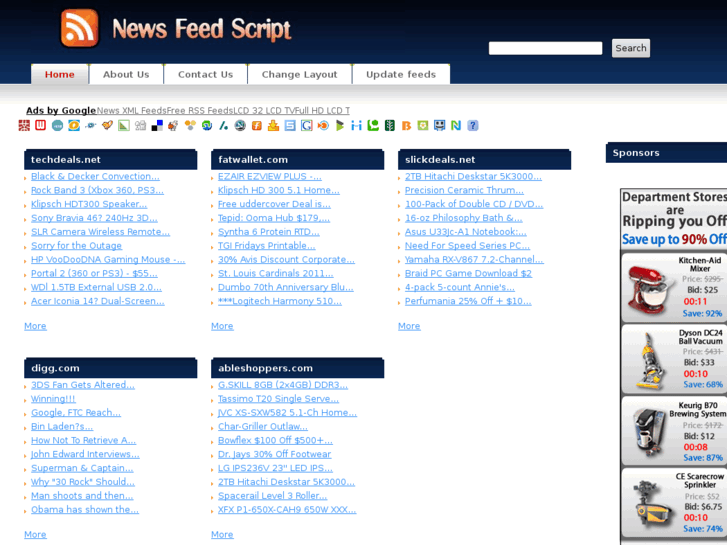
Task: Share using the orange-on-blue BlinkList icon
Action: click(74, 125)
